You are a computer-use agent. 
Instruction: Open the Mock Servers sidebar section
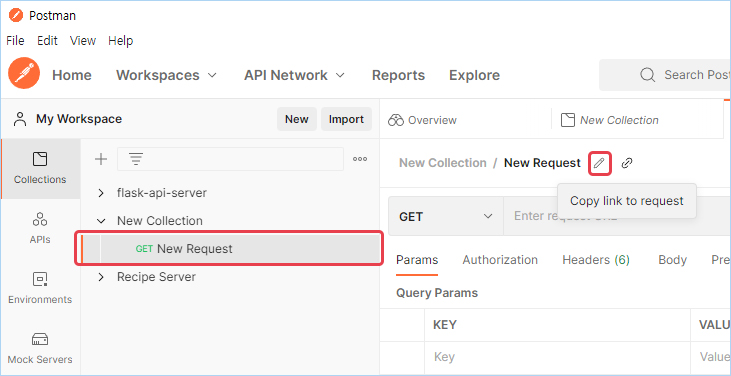[x=40, y=348]
